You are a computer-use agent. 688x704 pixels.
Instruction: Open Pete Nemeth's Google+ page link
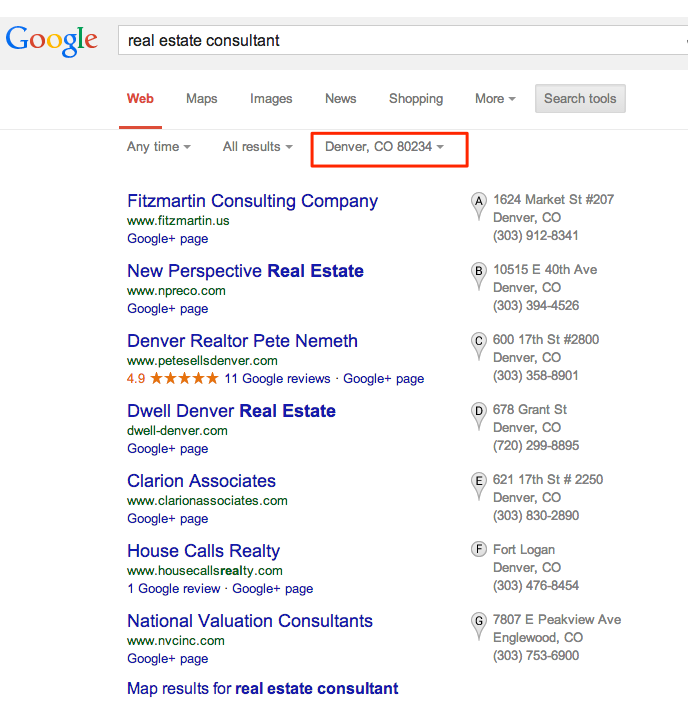coord(384,378)
